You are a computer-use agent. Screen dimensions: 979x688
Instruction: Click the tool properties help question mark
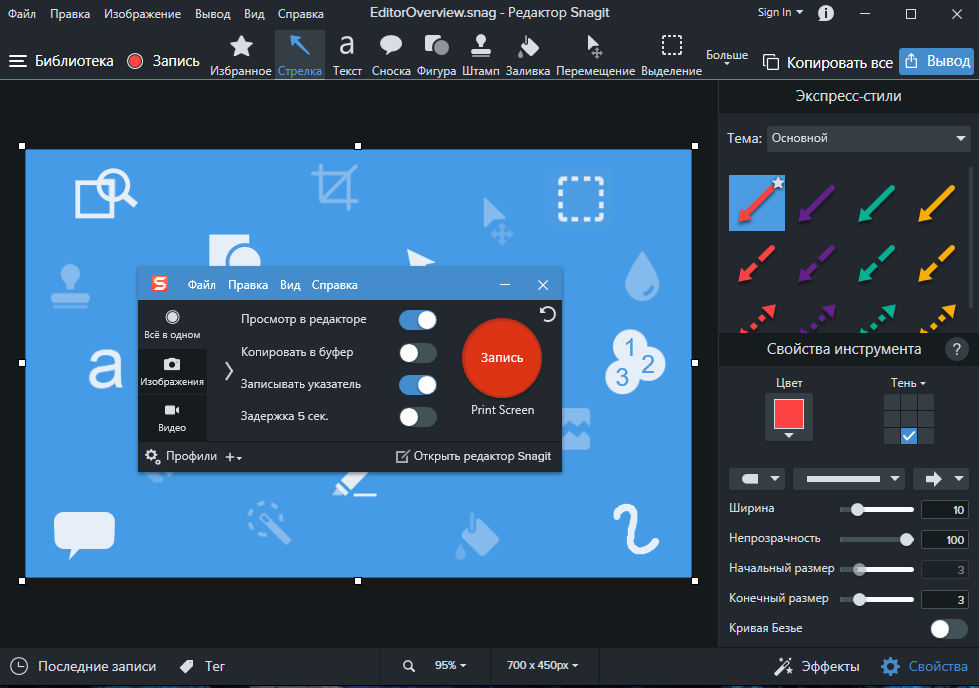click(x=956, y=349)
